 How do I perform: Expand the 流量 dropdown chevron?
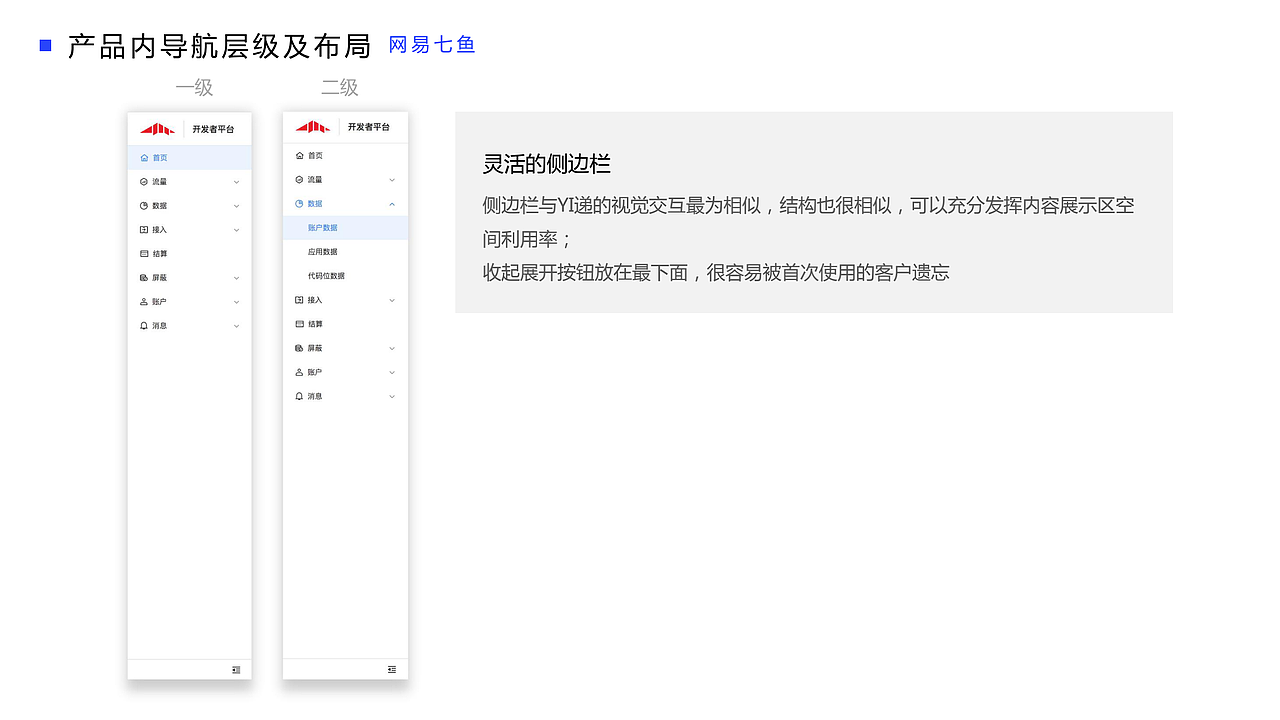click(x=391, y=179)
